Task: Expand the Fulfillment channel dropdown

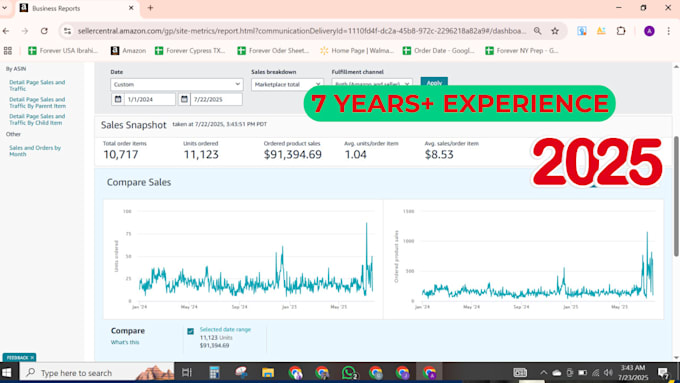Action: click(372, 83)
